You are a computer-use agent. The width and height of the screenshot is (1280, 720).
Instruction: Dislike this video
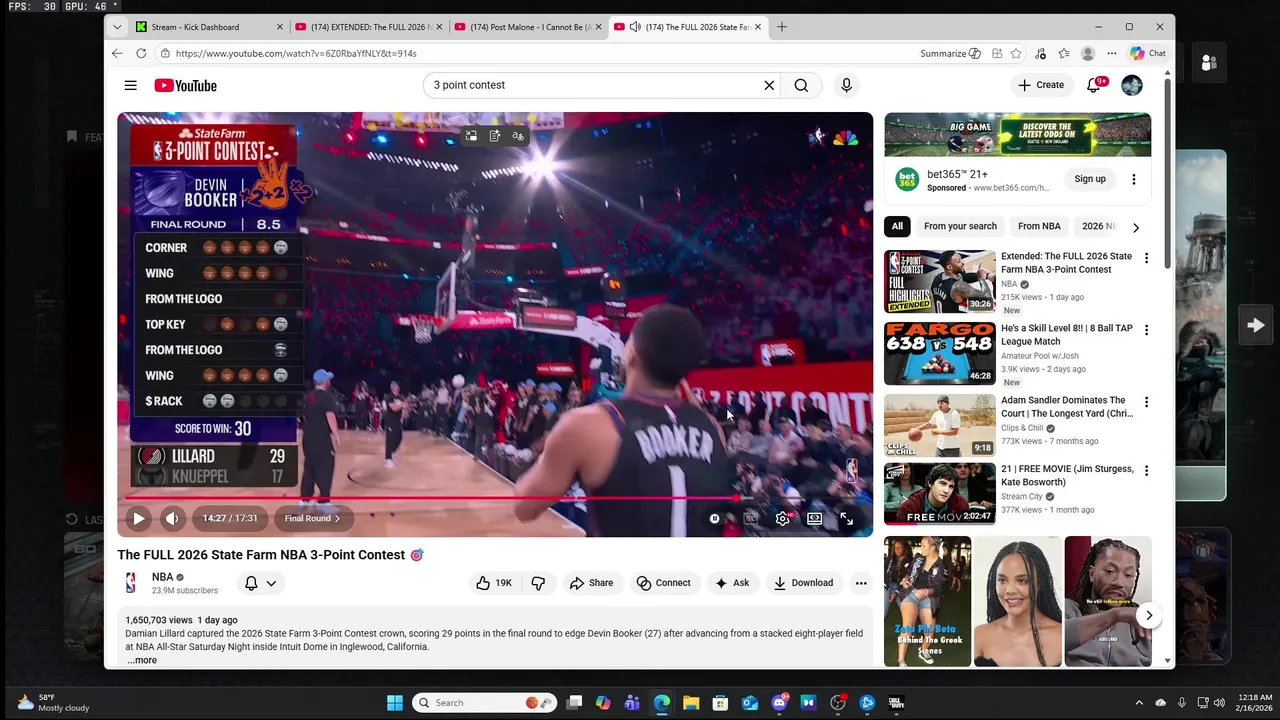(x=538, y=583)
